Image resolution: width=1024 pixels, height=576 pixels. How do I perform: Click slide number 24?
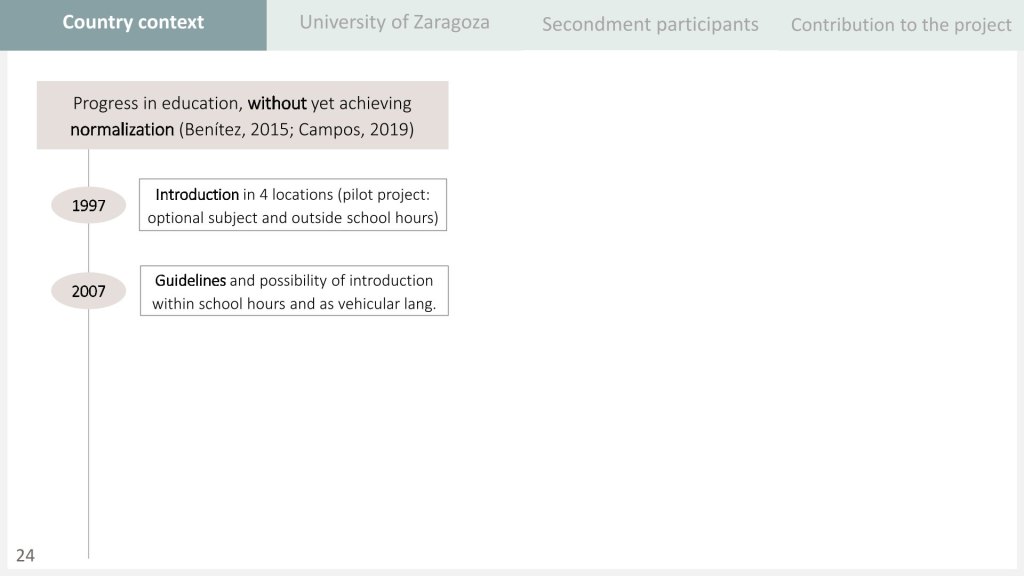click(25, 556)
